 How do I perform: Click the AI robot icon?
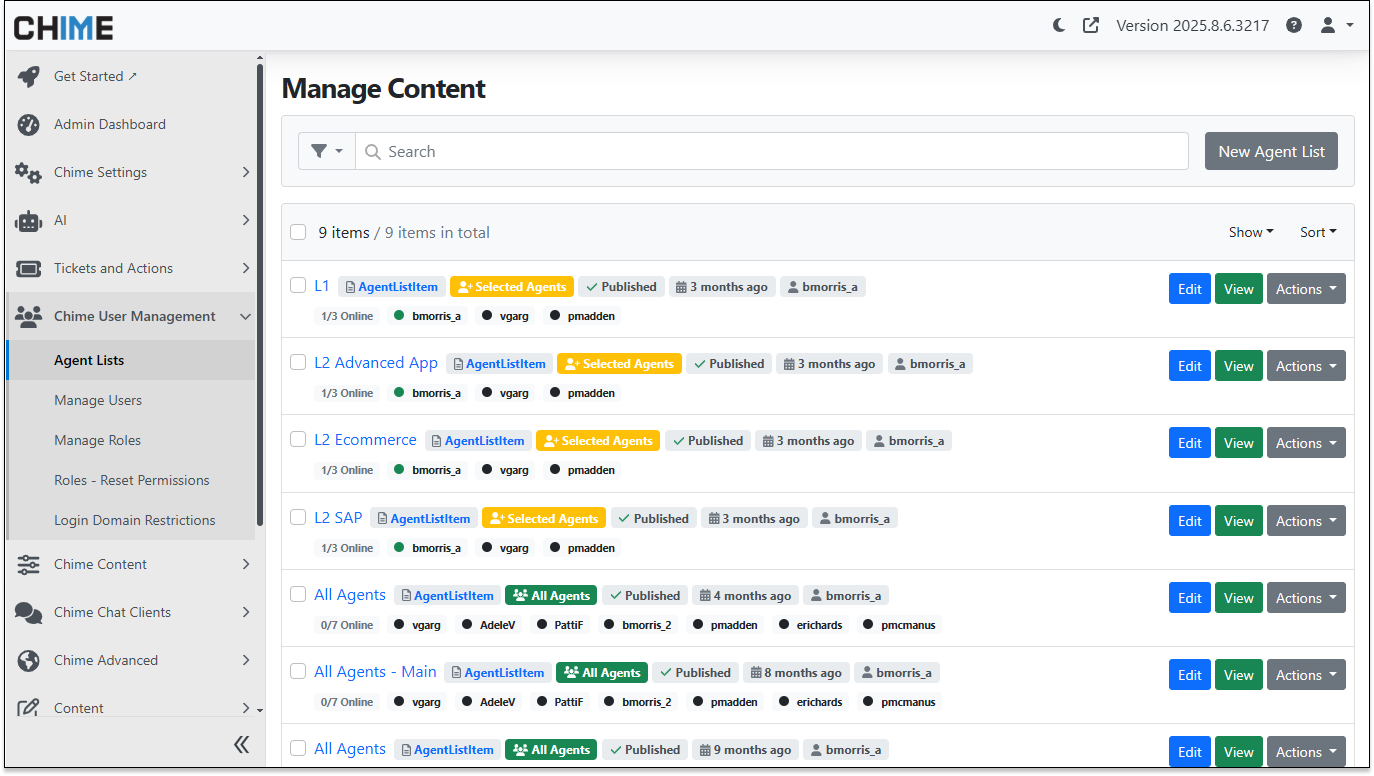coord(29,221)
